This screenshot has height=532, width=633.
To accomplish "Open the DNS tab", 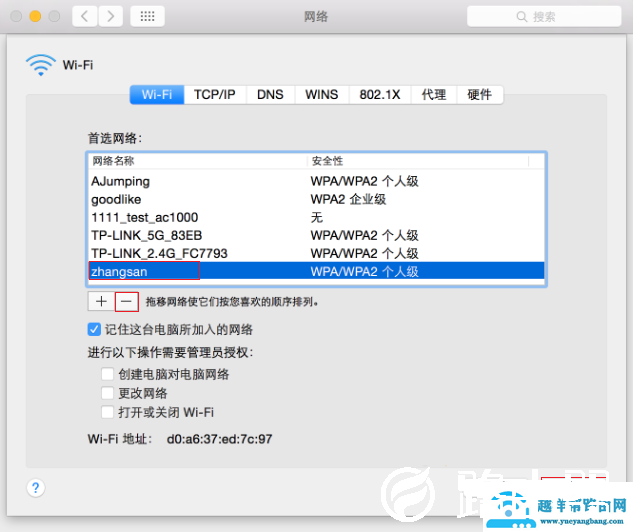I will tap(270, 94).
